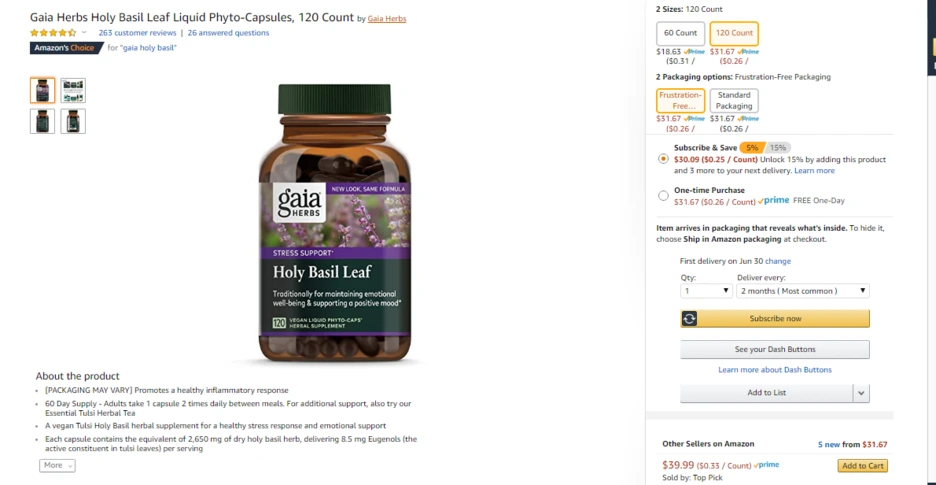Open the Qty dropdown
The image size is (936, 485).
coord(706,291)
